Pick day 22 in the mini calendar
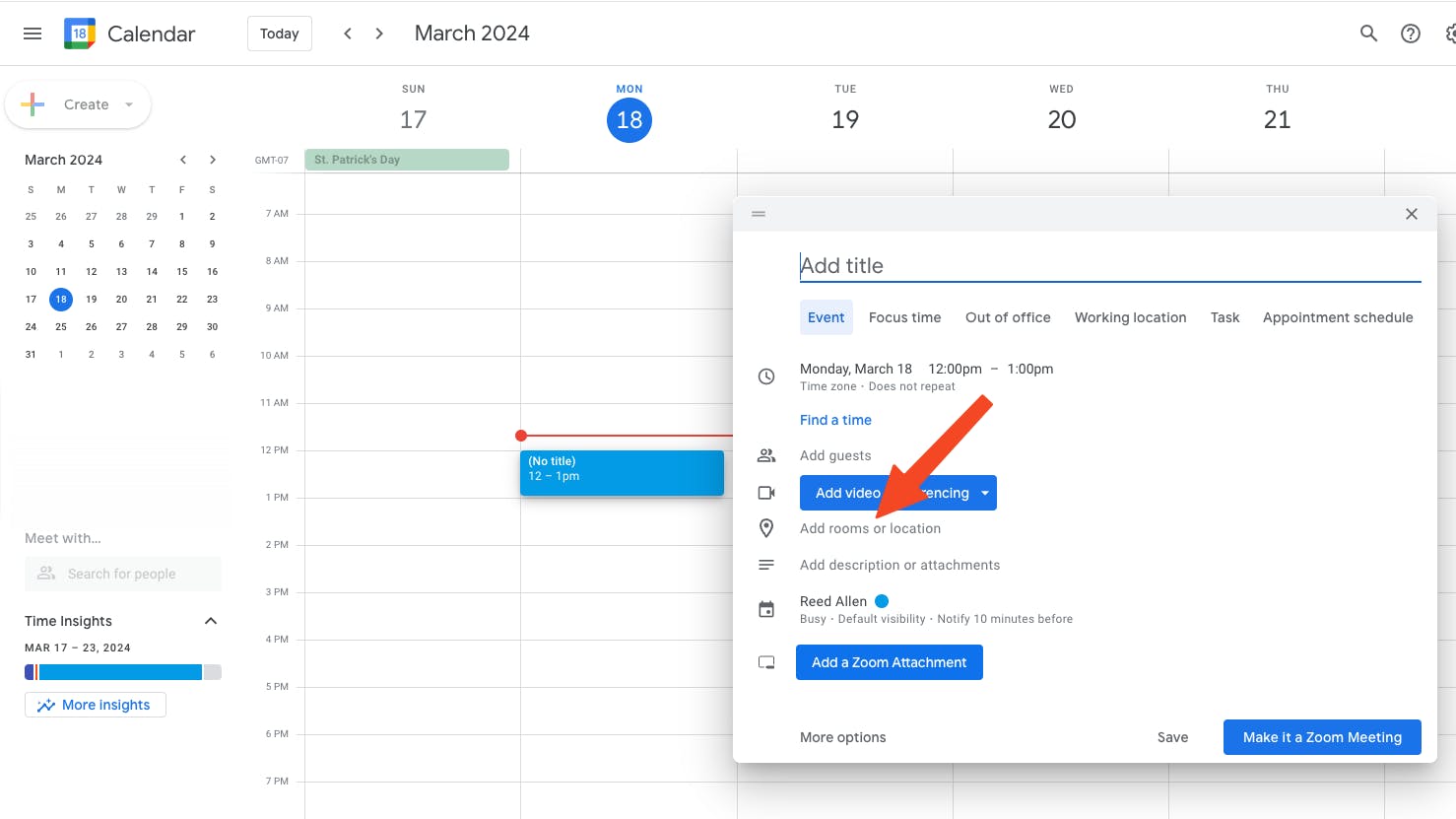This screenshot has height=819, width=1456. pos(182,299)
